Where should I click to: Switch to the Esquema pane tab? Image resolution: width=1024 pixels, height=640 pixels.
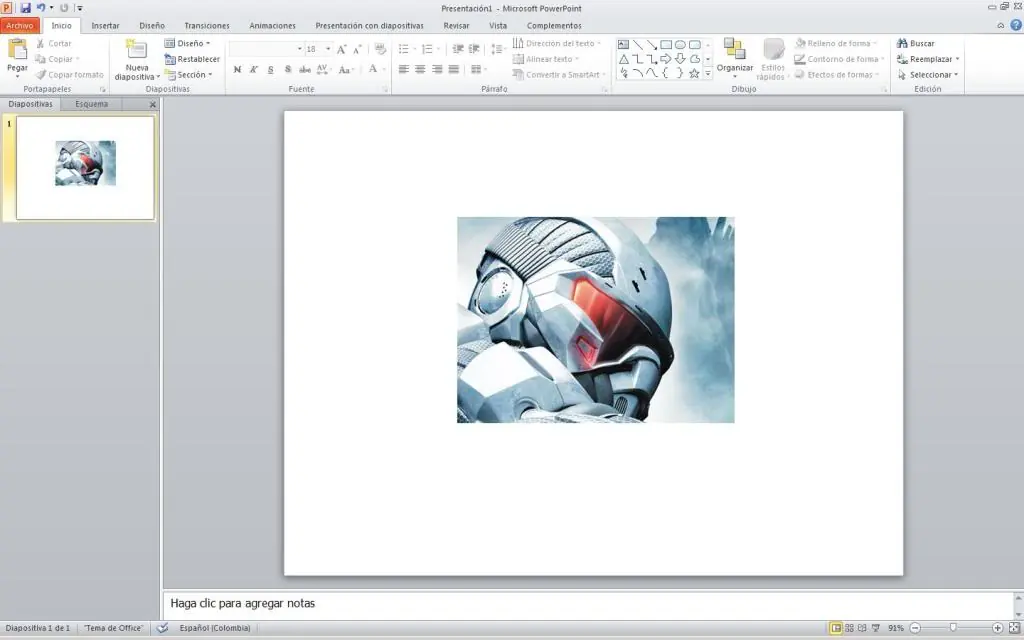91,104
